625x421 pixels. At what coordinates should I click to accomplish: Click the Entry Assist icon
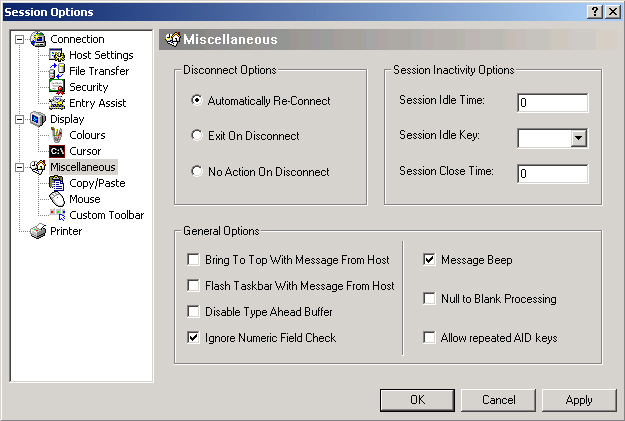57,103
